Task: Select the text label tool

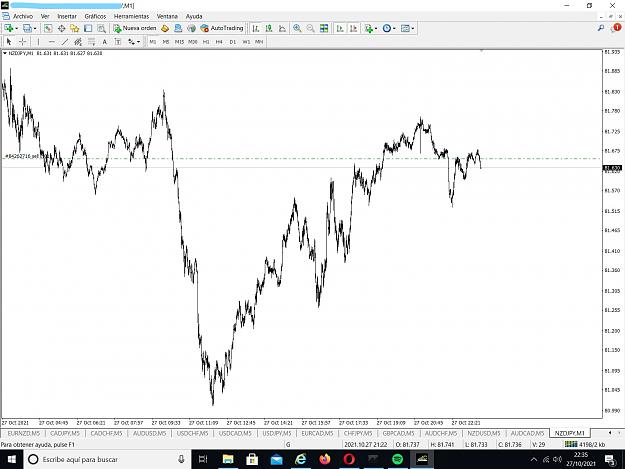Action: 118,41
